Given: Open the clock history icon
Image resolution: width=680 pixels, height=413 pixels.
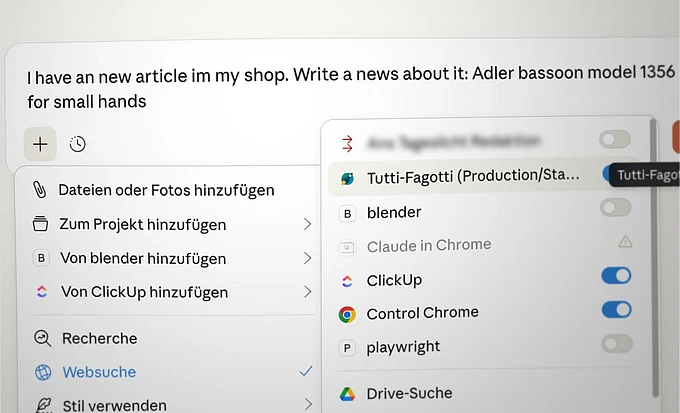Looking at the screenshot, I should [x=78, y=144].
